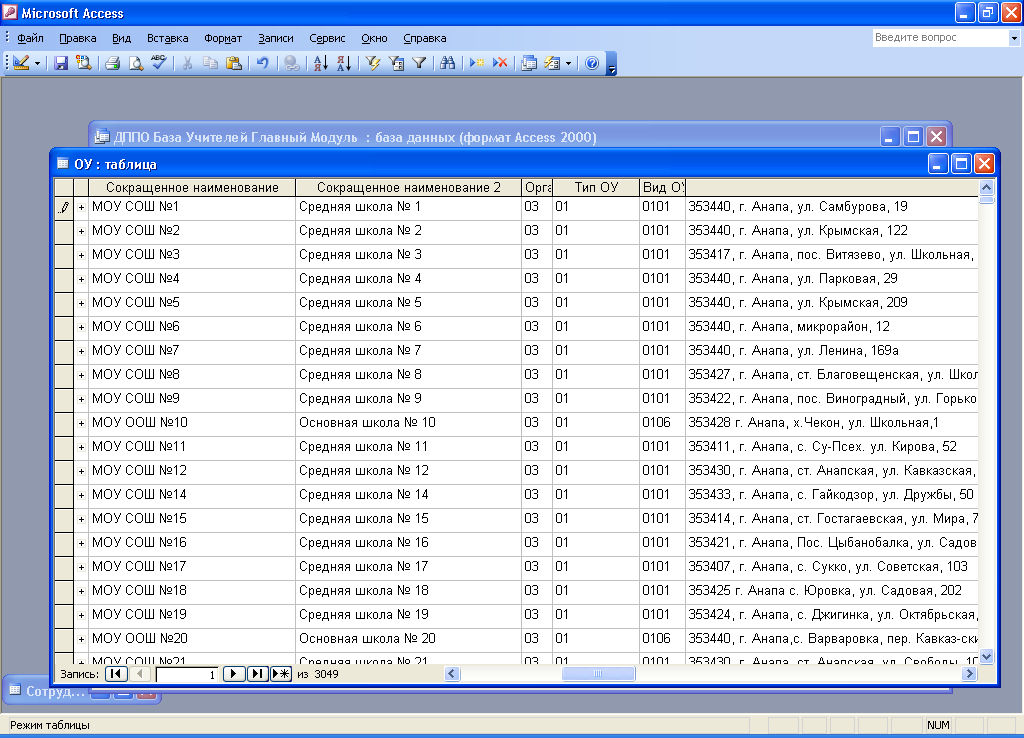Viewport: 1024px width, 738px height.
Task: Open the Справка menu
Action: point(424,38)
